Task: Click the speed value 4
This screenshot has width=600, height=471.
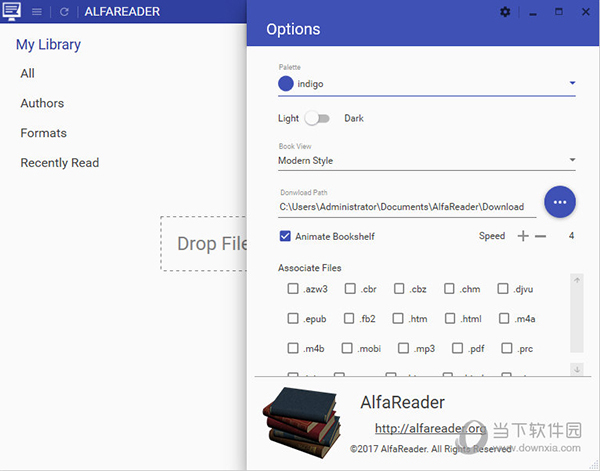Action: 571,236
